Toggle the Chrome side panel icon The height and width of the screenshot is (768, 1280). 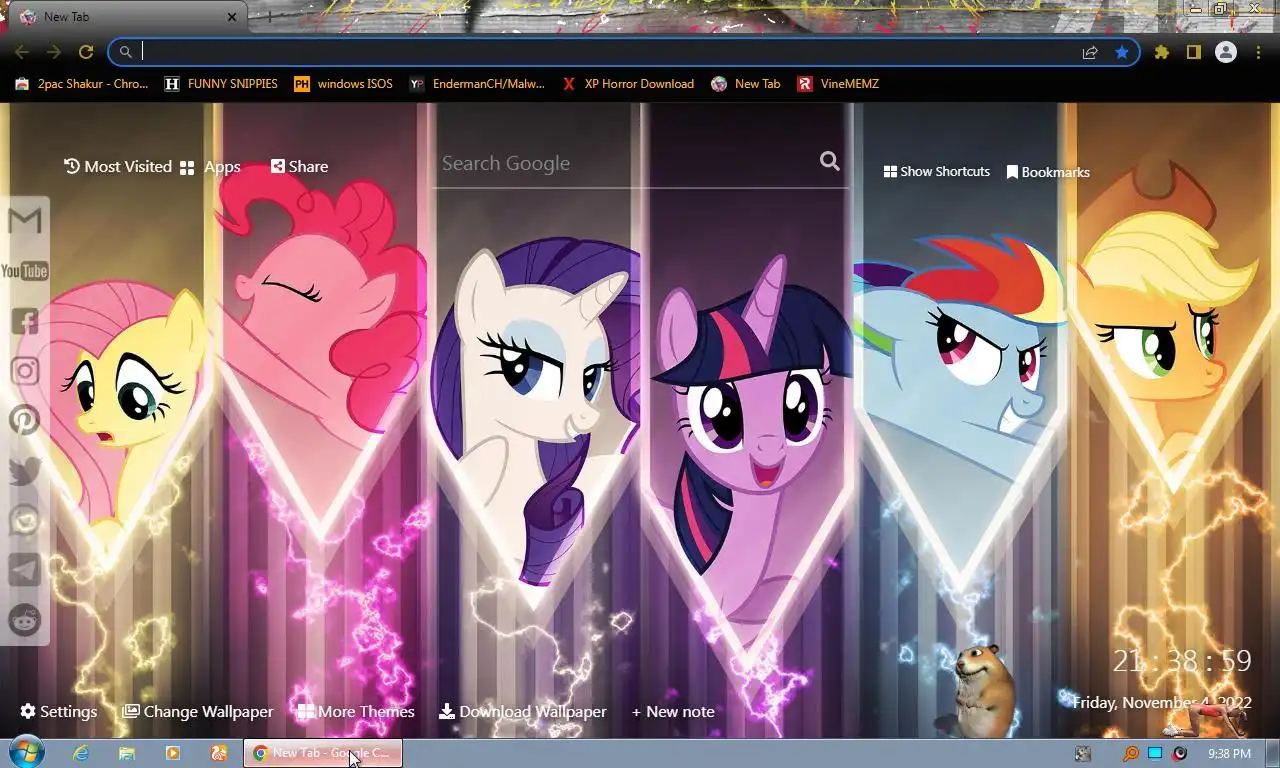1193,52
